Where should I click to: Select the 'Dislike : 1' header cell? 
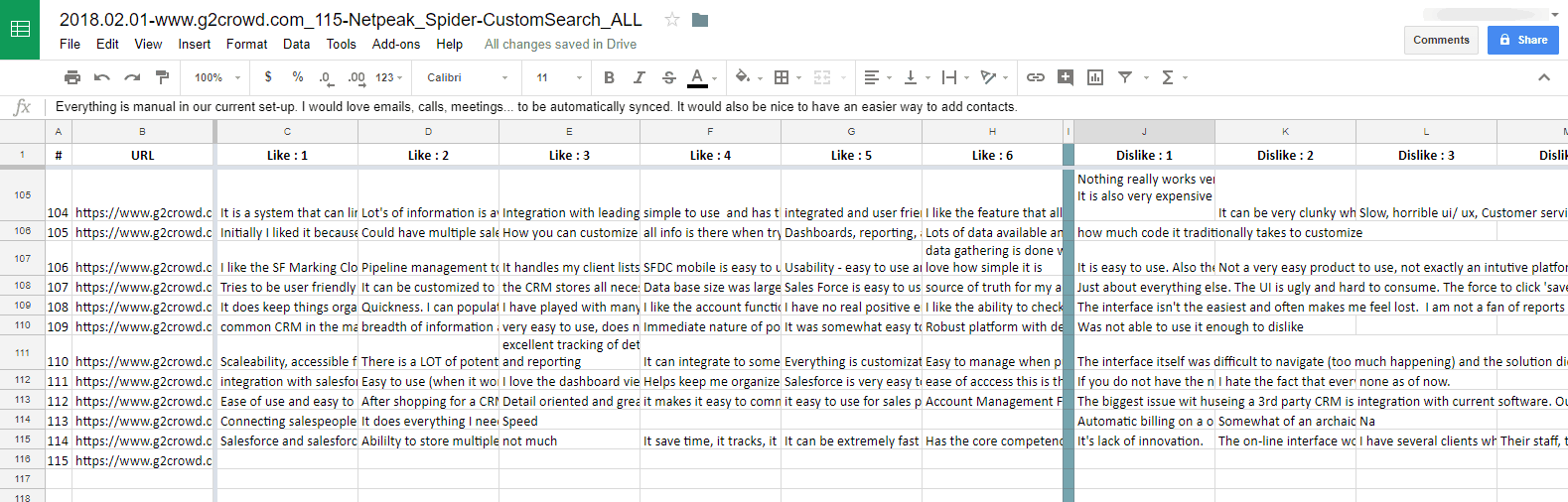(1144, 155)
